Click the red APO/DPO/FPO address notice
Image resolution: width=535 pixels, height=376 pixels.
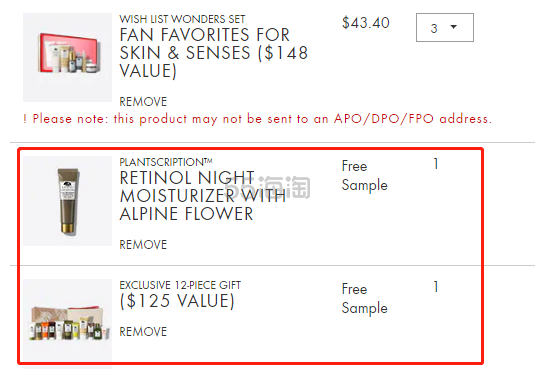[258, 119]
